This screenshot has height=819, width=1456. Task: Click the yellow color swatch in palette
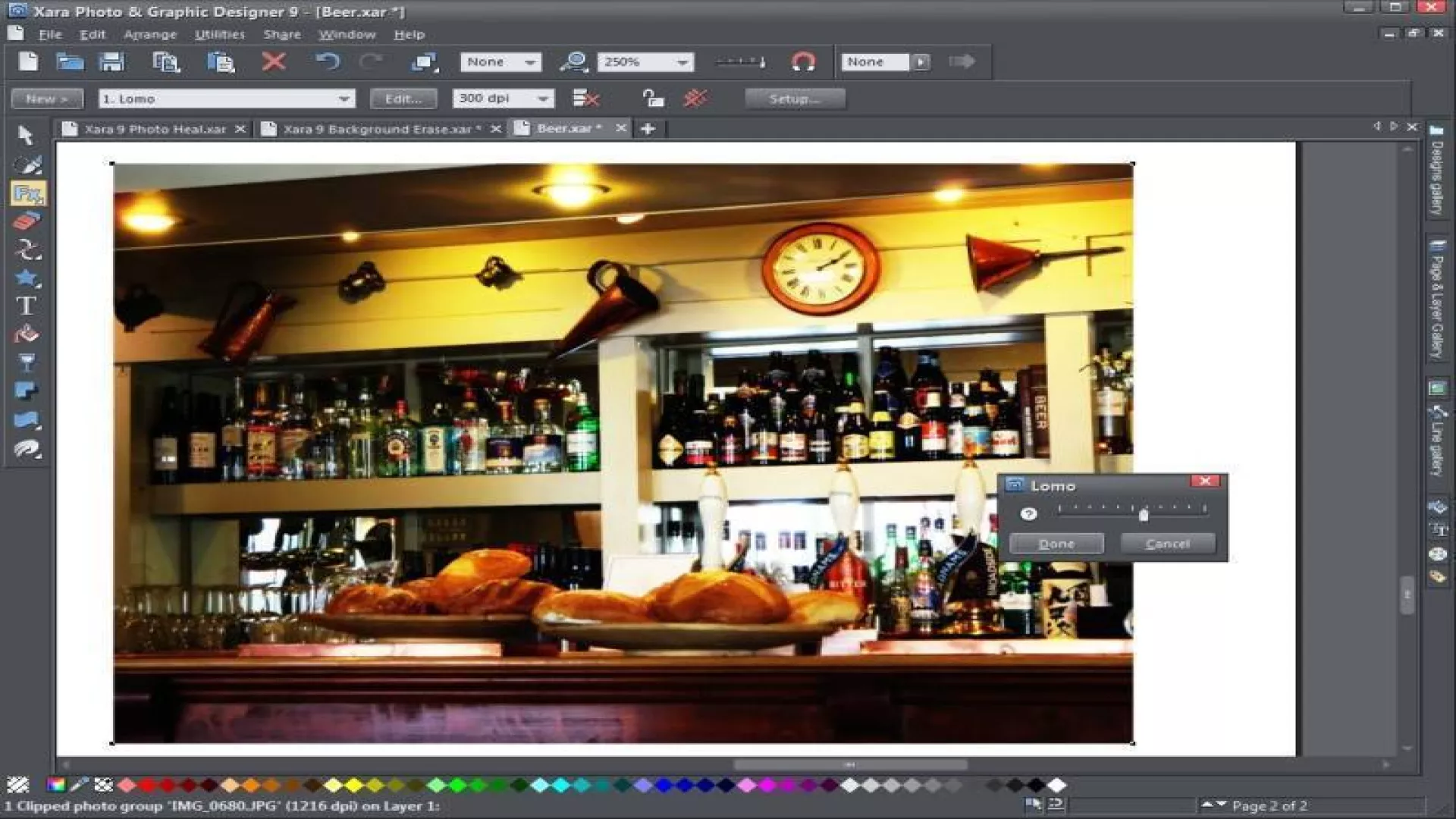pyautogui.click(x=353, y=785)
